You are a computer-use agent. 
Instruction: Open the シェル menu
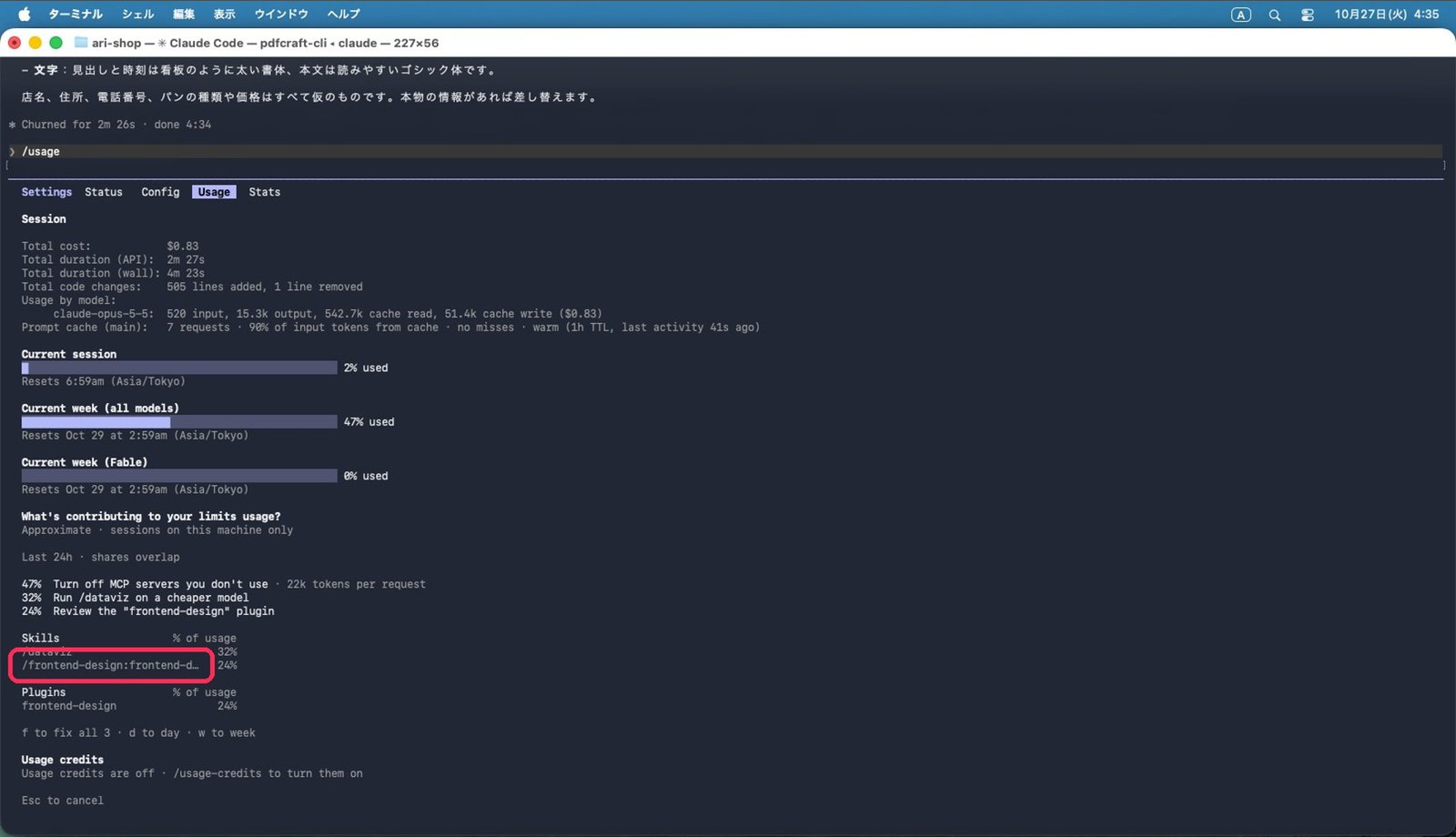(x=137, y=14)
